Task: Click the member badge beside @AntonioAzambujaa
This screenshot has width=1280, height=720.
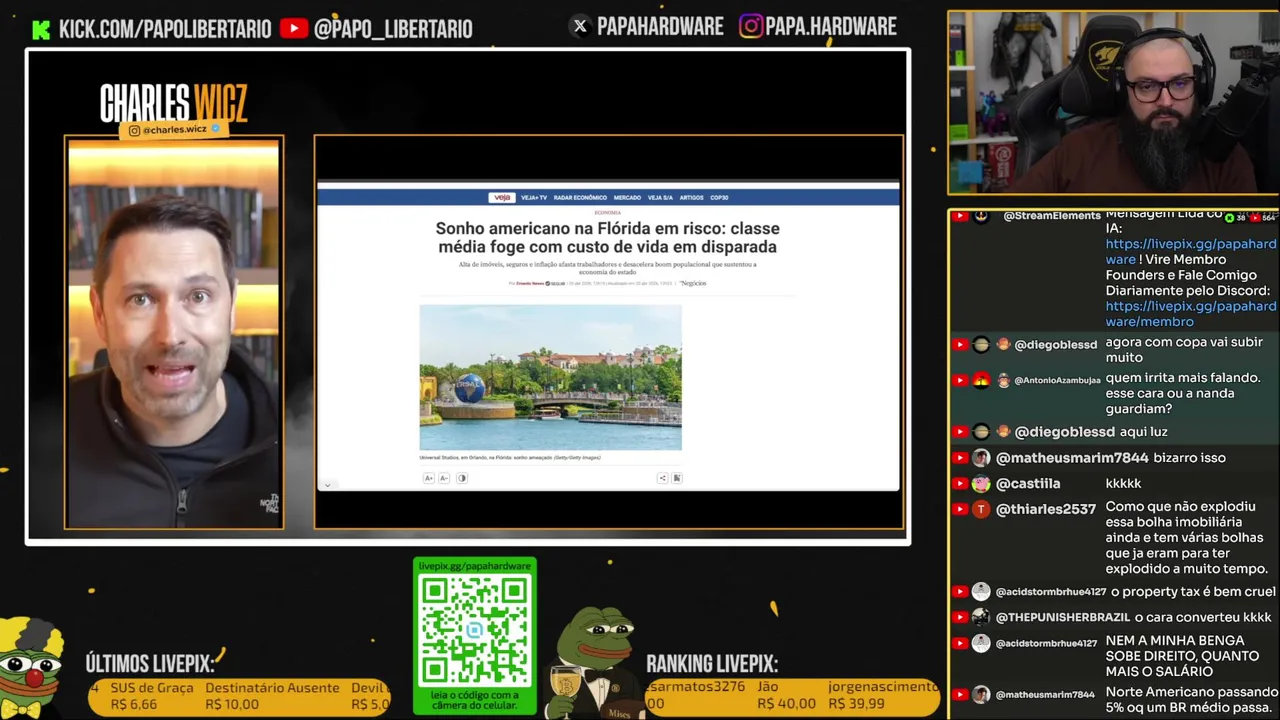Action: pos(1003,381)
